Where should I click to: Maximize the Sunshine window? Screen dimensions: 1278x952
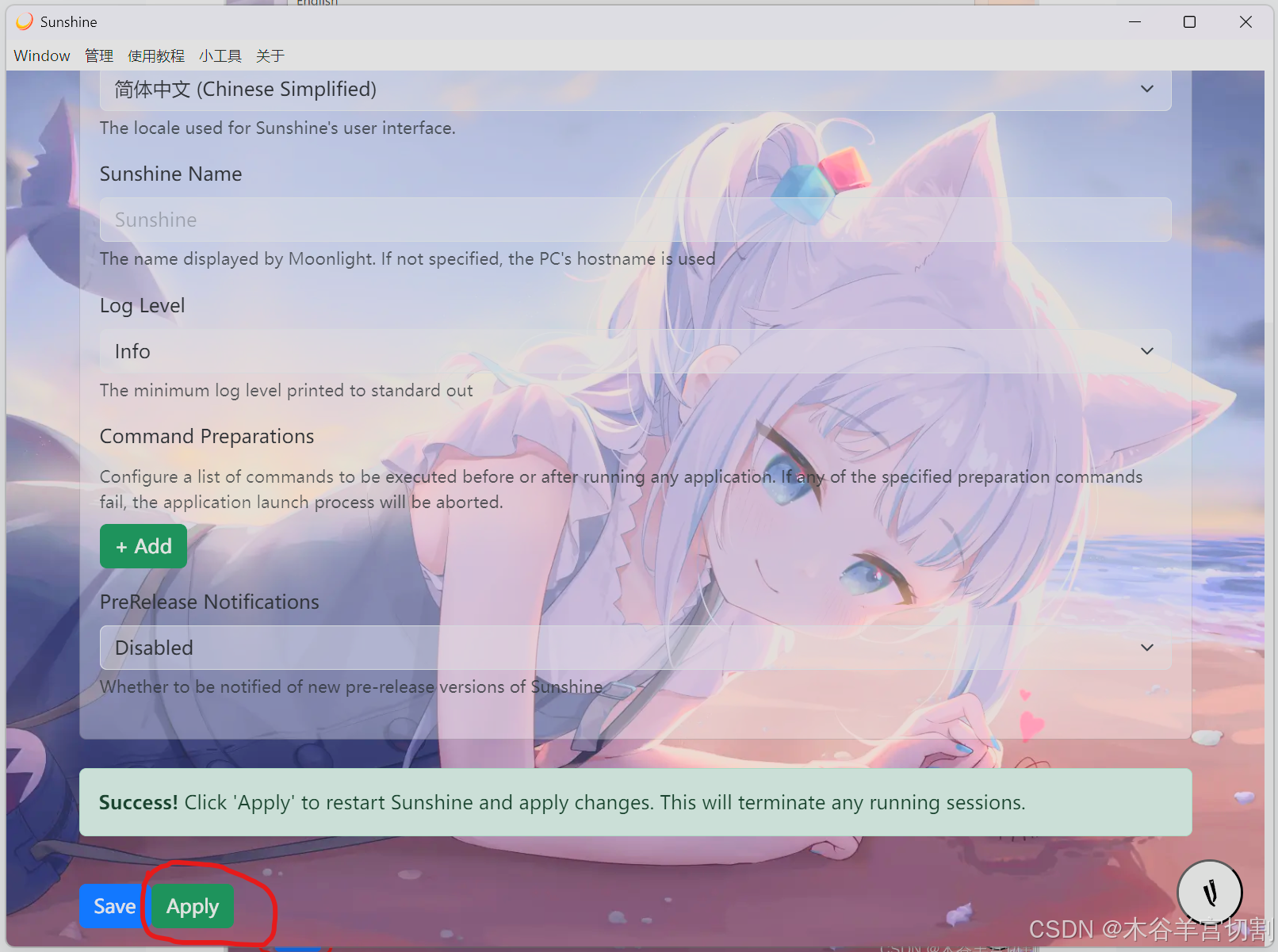pos(1189,21)
